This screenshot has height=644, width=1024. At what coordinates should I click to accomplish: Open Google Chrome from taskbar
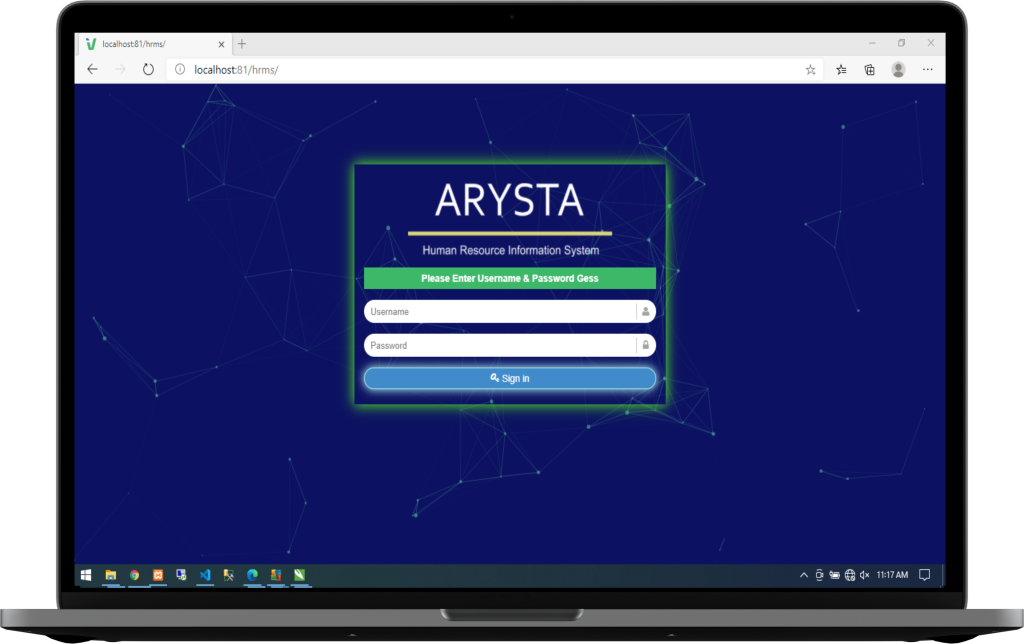(x=135, y=575)
